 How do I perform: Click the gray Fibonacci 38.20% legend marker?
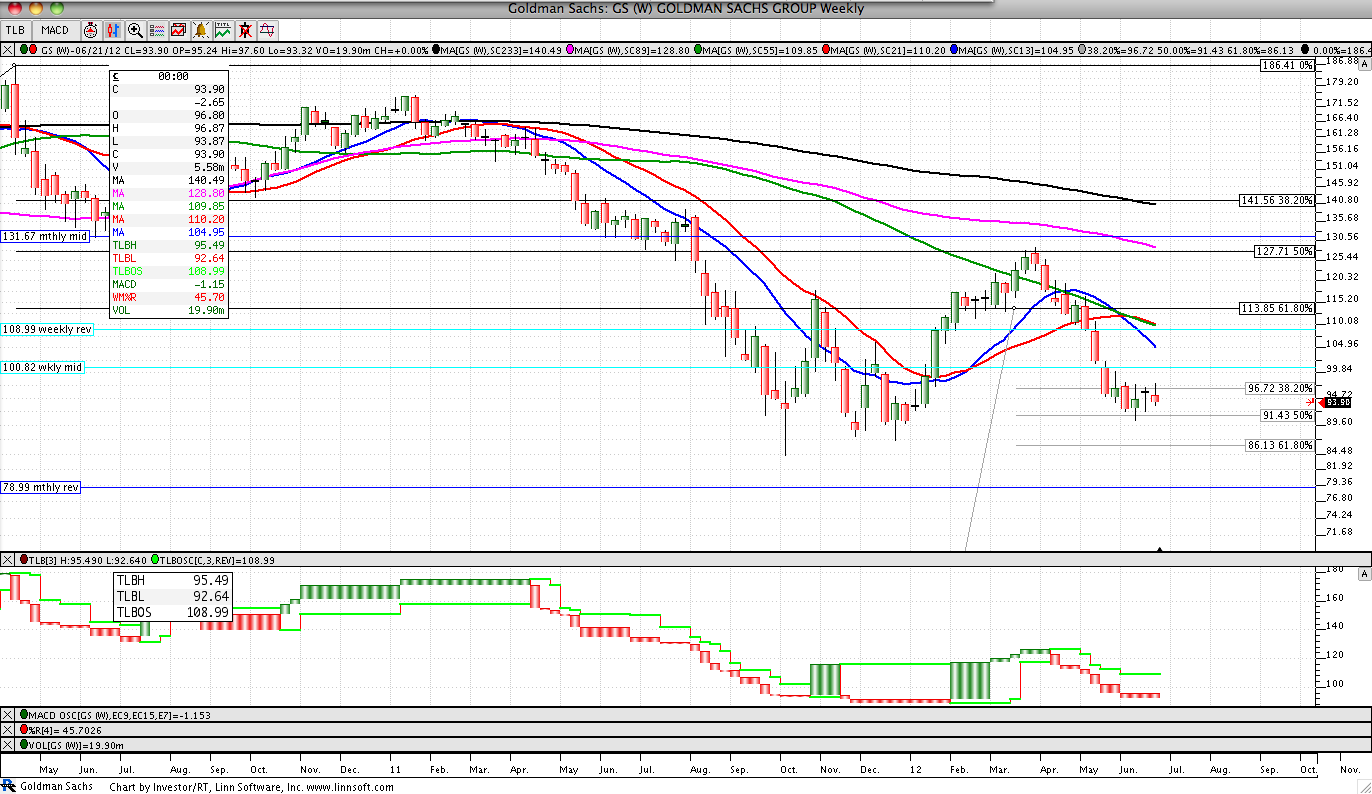(1083, 49)
